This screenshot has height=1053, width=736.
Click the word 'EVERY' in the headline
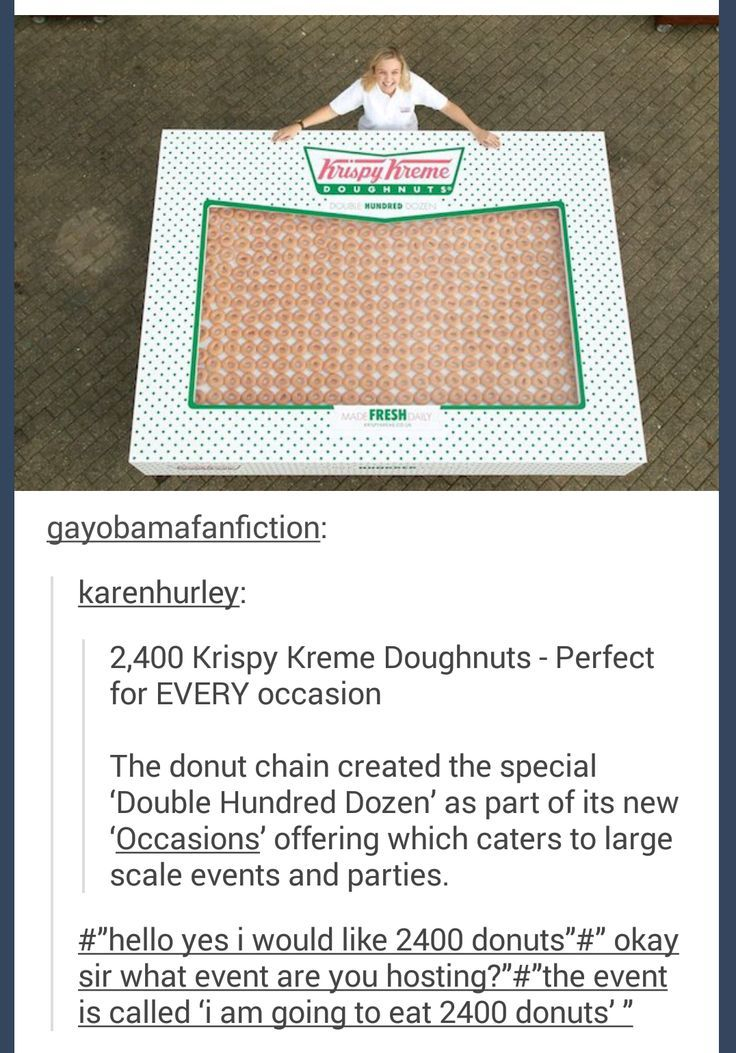pyautogui.click(x=202, y=694)
